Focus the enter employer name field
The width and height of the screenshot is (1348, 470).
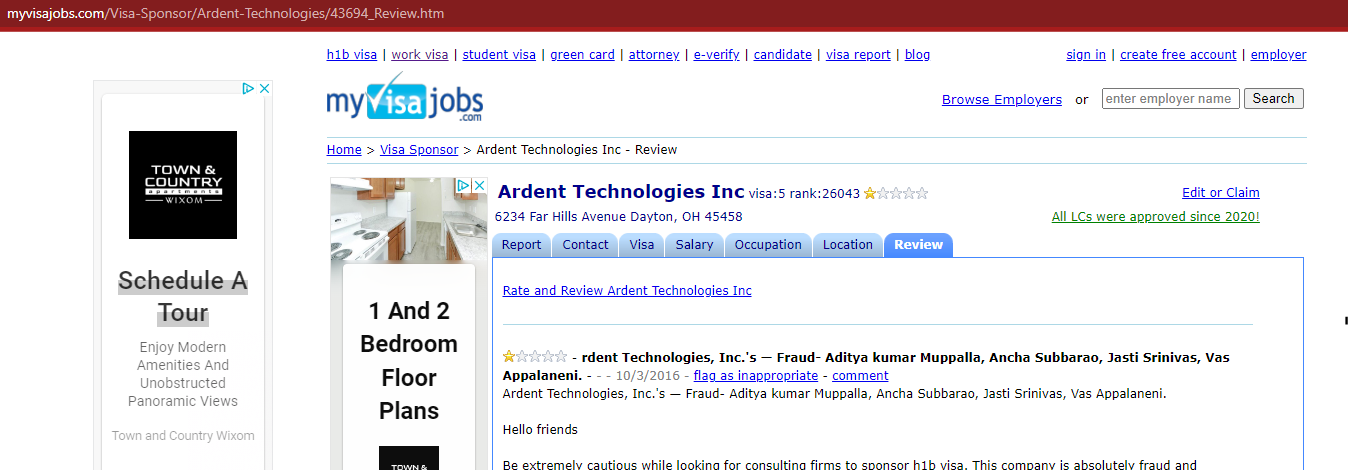1170,99
